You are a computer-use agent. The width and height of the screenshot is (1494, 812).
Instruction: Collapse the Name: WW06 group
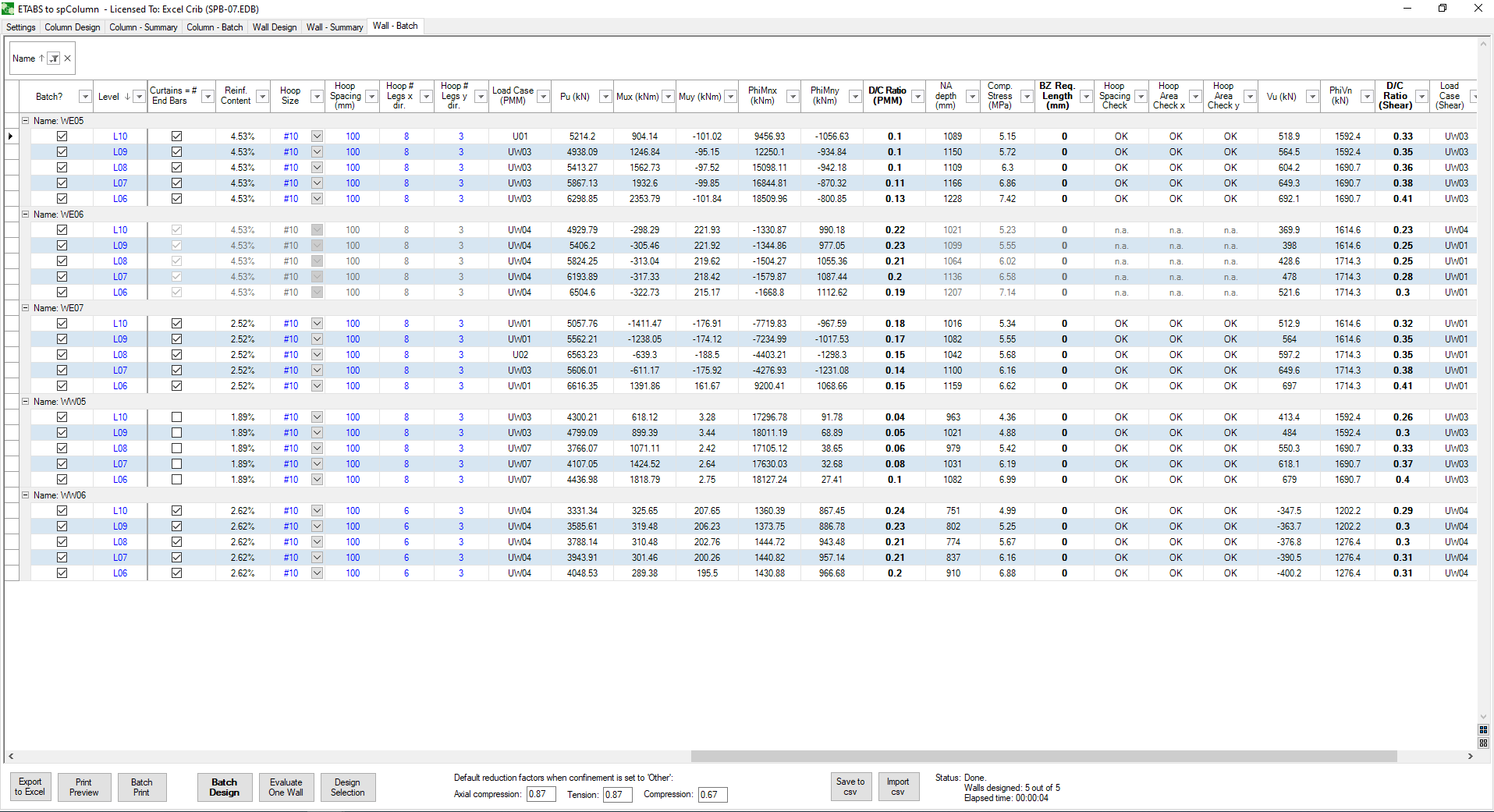coord(25,495)
